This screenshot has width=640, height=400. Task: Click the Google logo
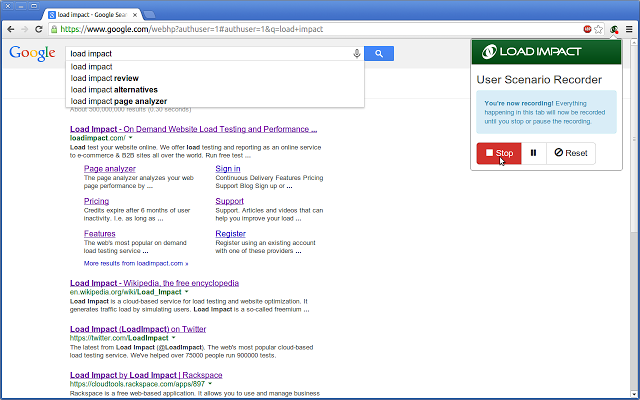[x=33, y=53]
